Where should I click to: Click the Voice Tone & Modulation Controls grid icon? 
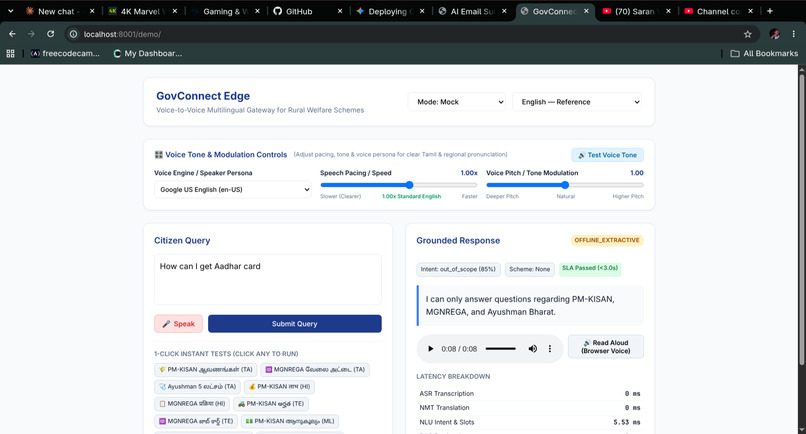click(x=158, y=155)
